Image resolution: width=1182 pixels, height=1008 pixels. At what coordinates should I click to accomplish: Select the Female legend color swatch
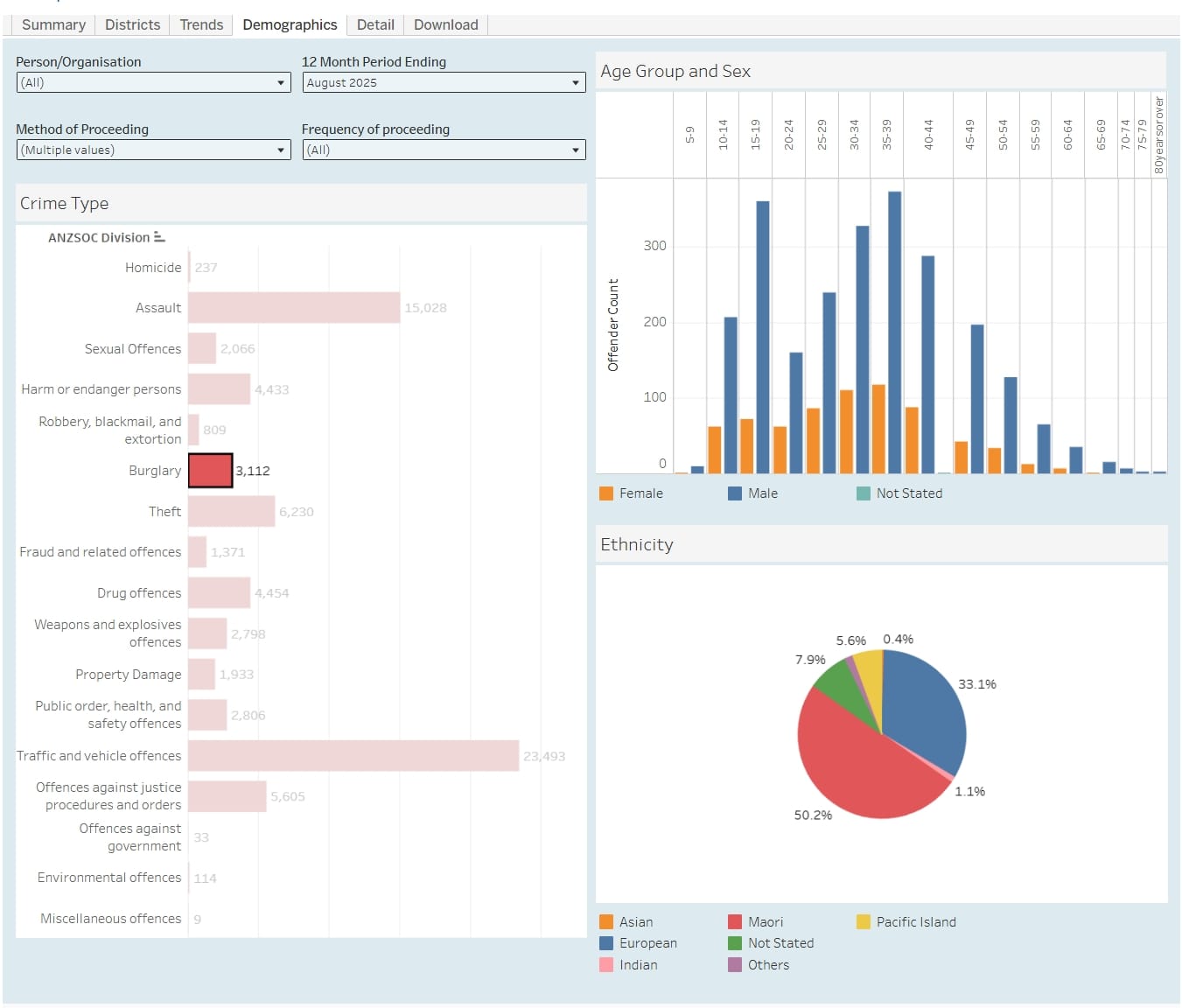(x=606, y=493)
